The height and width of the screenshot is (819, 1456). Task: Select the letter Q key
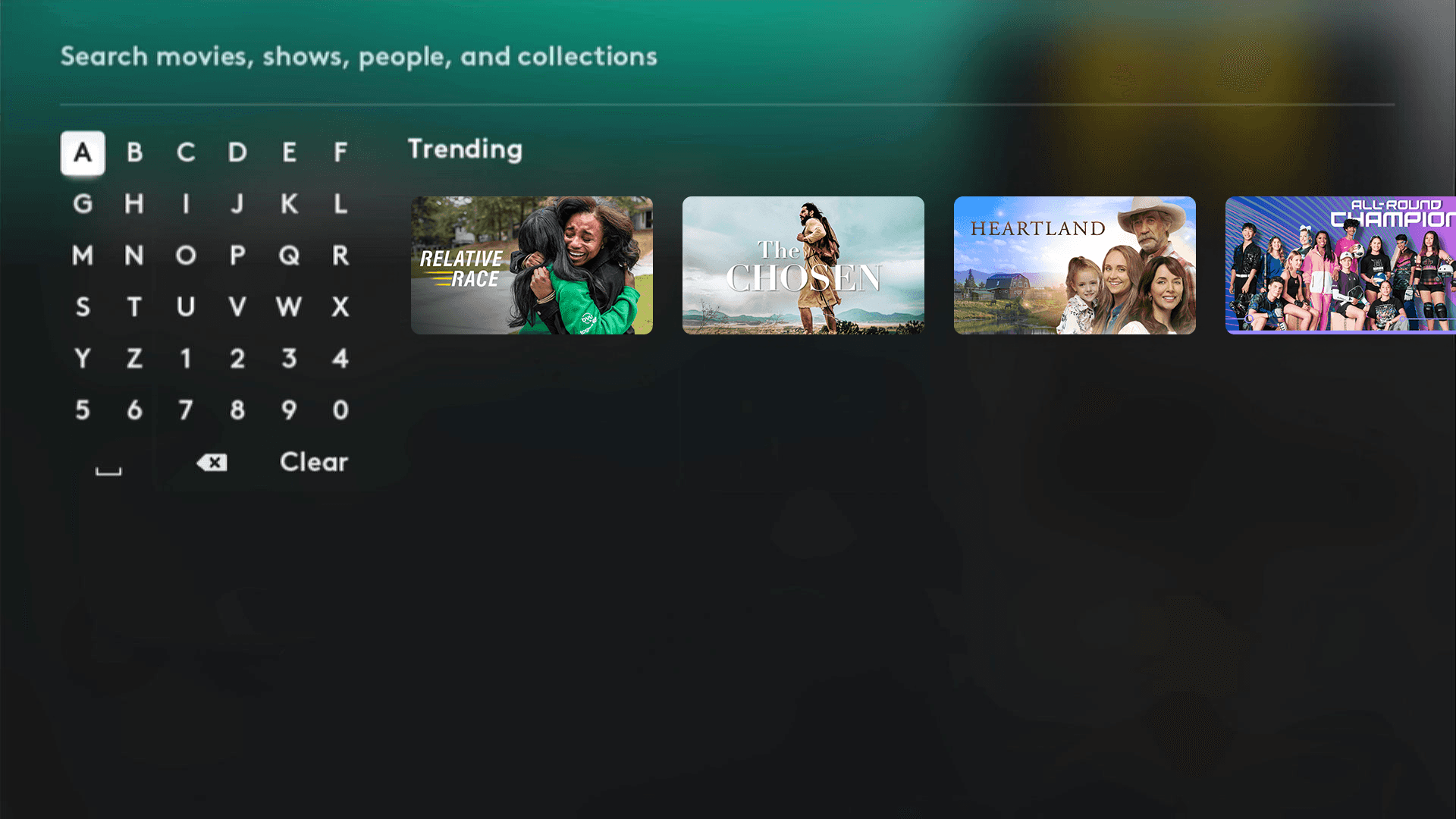(289, 256)
